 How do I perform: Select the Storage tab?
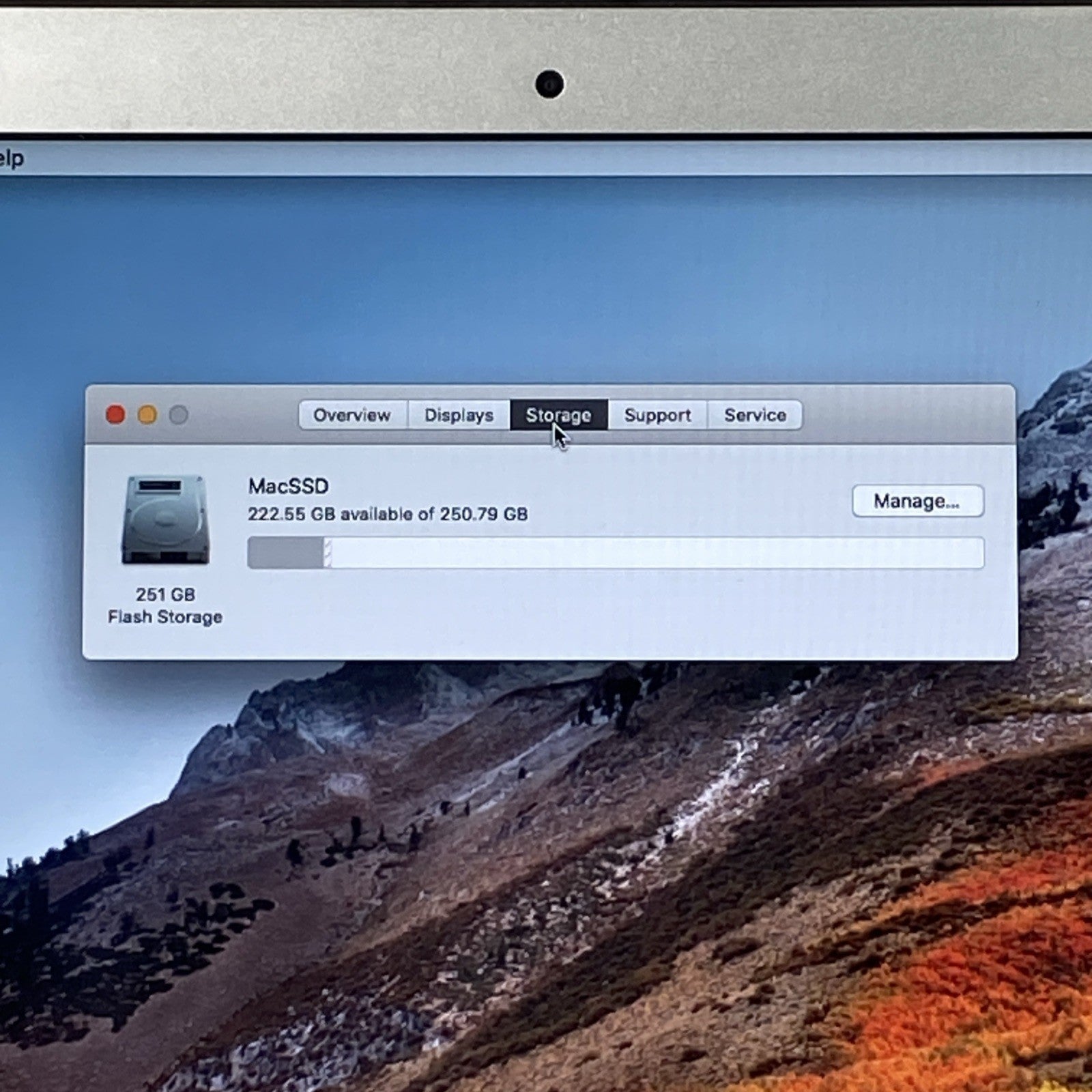pos(558,415)
